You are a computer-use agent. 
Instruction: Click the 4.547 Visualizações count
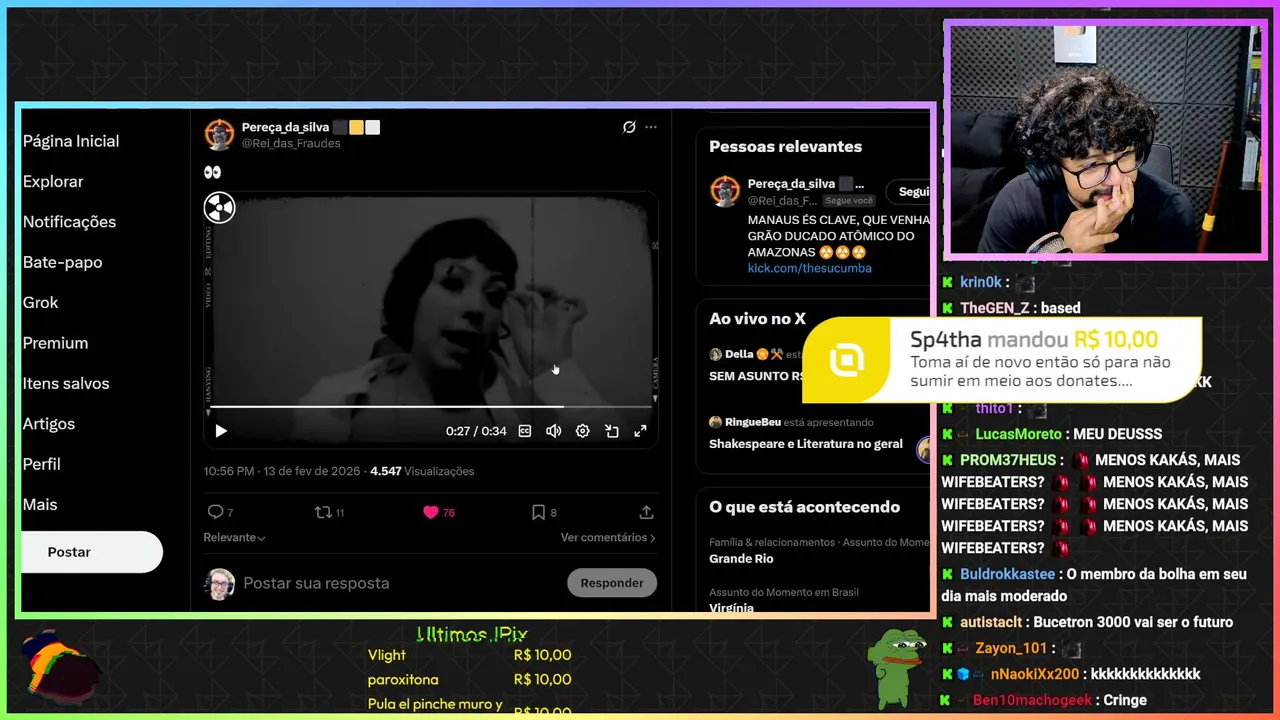tap(422, 471)
